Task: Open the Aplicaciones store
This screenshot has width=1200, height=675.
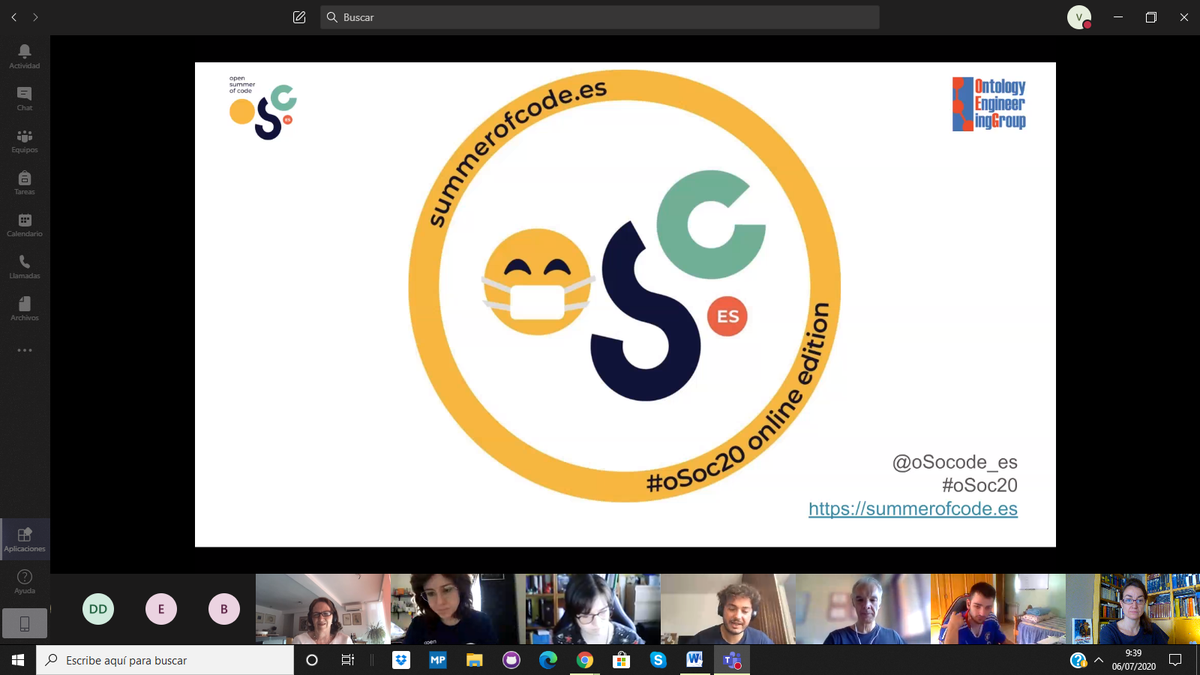Action: point(25,539)
